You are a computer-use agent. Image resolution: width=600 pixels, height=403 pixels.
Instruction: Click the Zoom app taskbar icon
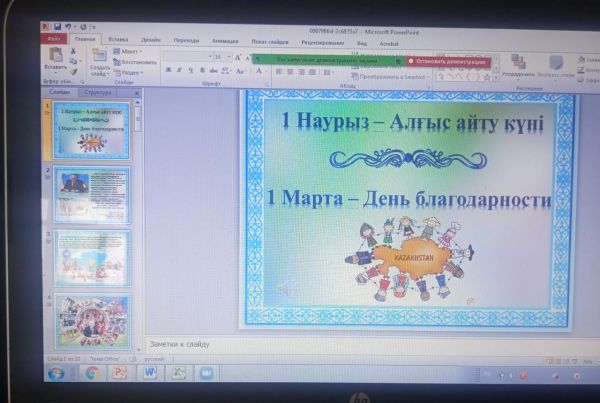click(208, 372)
